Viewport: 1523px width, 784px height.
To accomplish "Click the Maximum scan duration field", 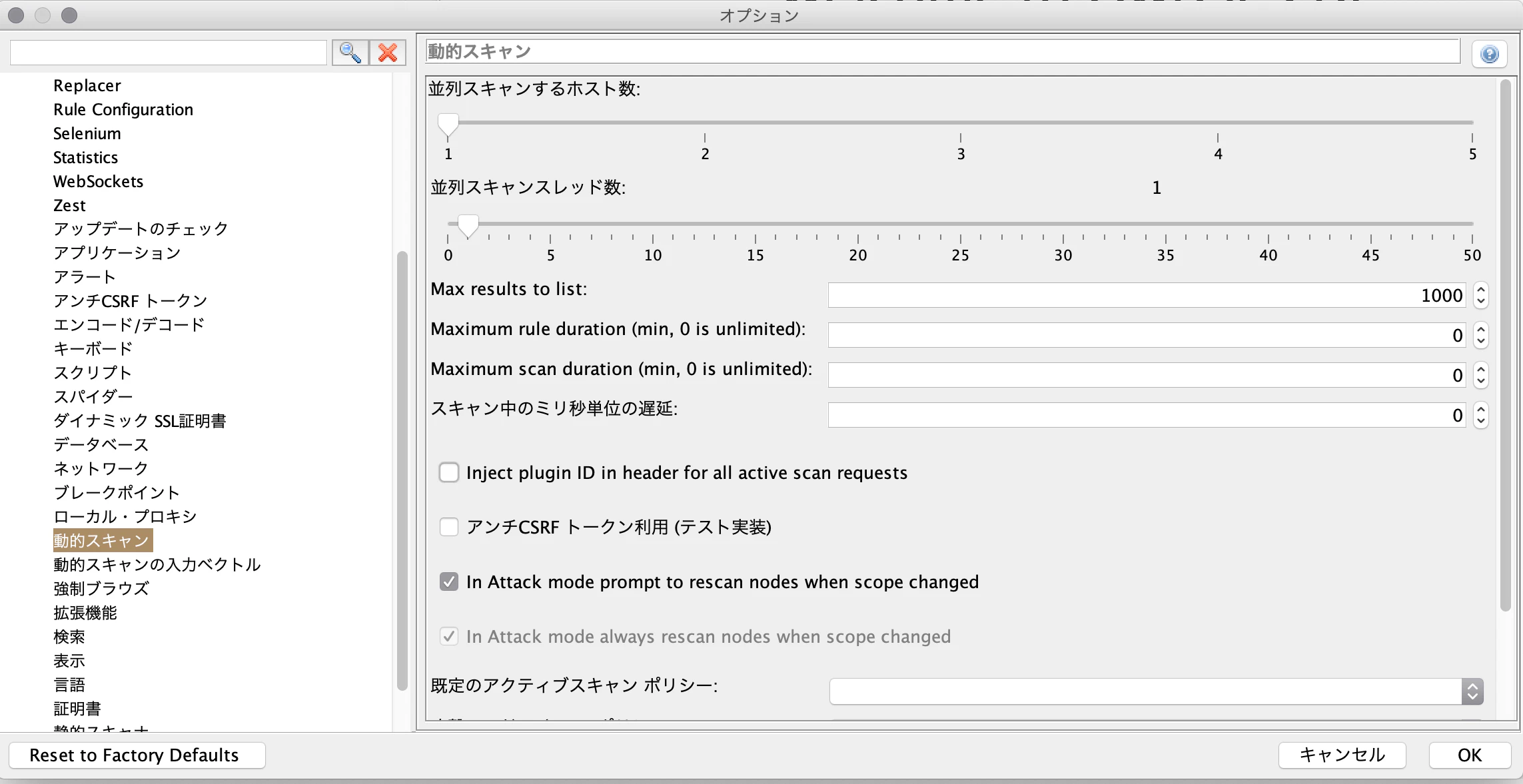I will pyautogui.click(x=1147, y=375).
